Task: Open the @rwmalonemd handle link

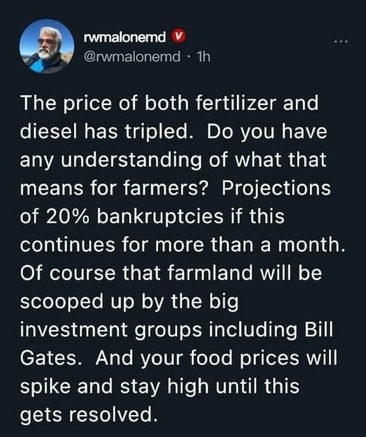Action: tap(131, 57)
